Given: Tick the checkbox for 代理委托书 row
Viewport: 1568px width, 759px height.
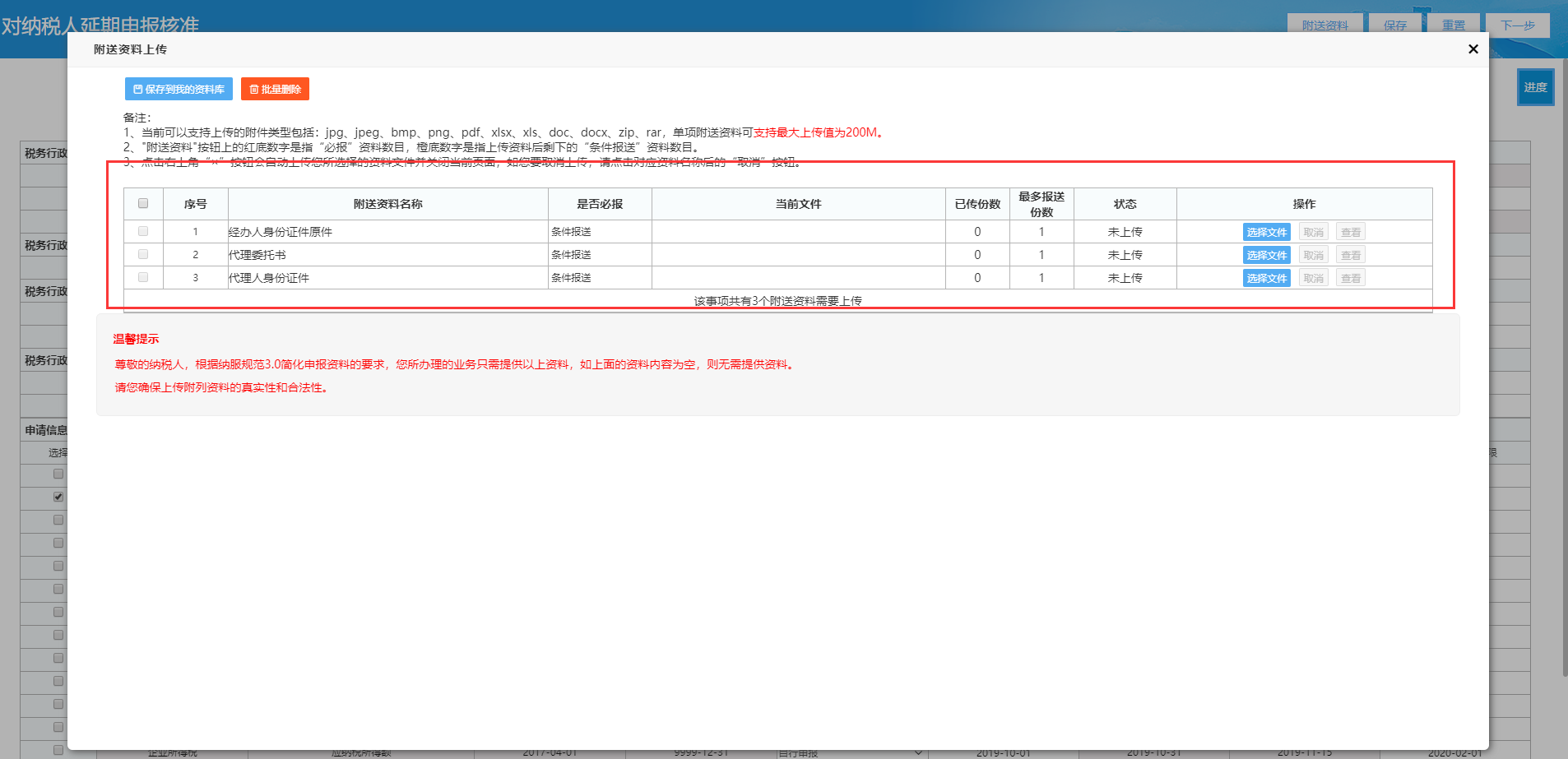Looking at the screenshot, I should point(143,254).
